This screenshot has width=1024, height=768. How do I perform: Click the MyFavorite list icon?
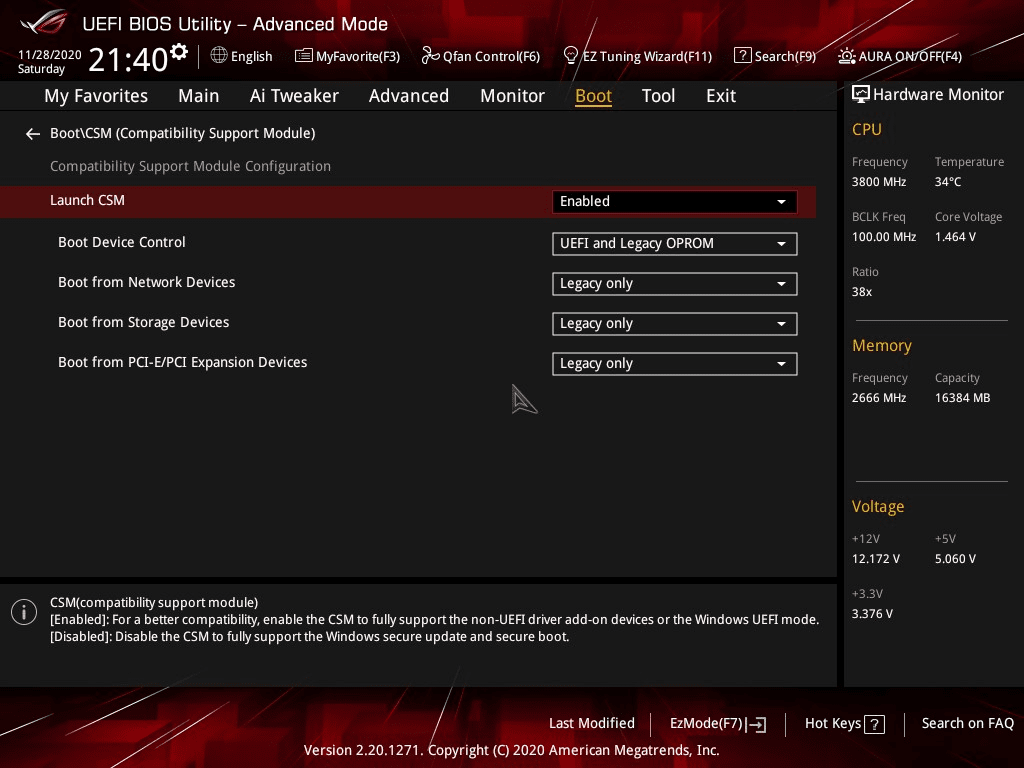[x=304, y=56]
